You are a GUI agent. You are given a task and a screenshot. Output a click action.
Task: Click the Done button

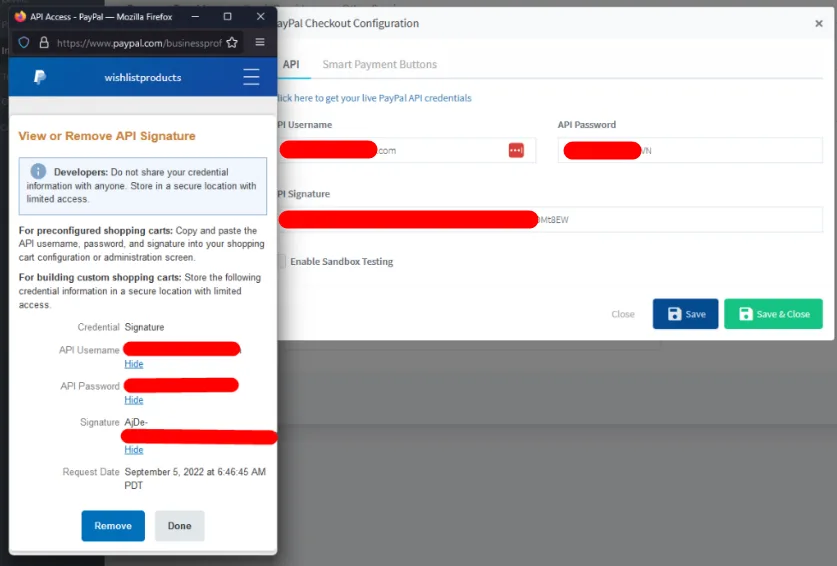coord(179,526)
